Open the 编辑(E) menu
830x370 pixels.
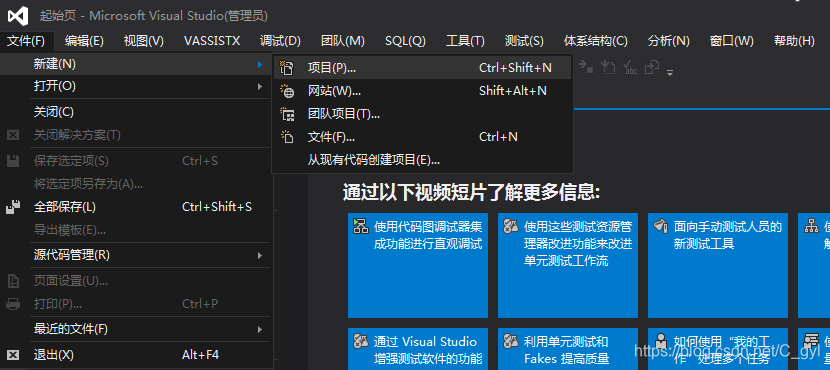[85, 41]
